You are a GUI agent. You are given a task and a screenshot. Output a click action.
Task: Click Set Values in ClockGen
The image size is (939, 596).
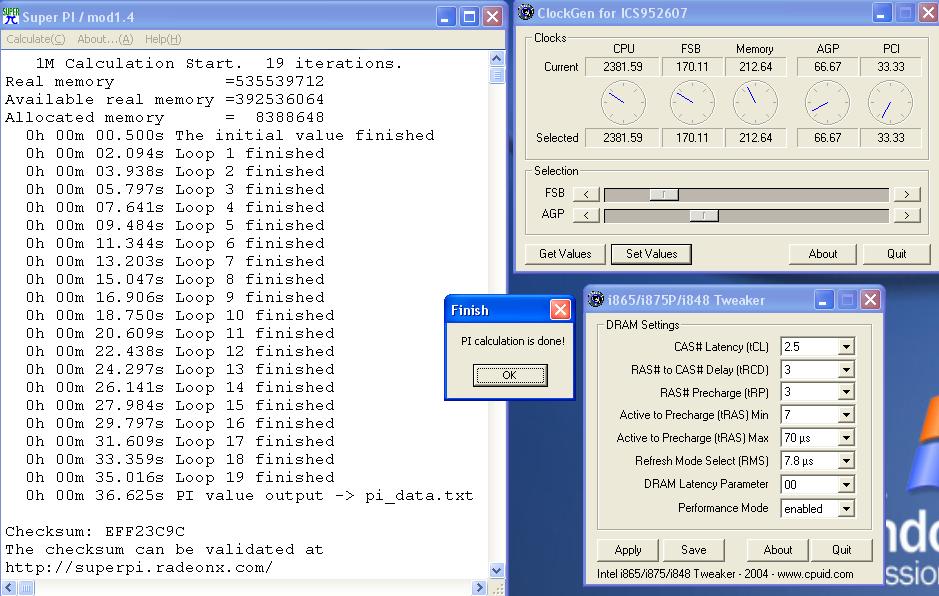coord(651,254)
